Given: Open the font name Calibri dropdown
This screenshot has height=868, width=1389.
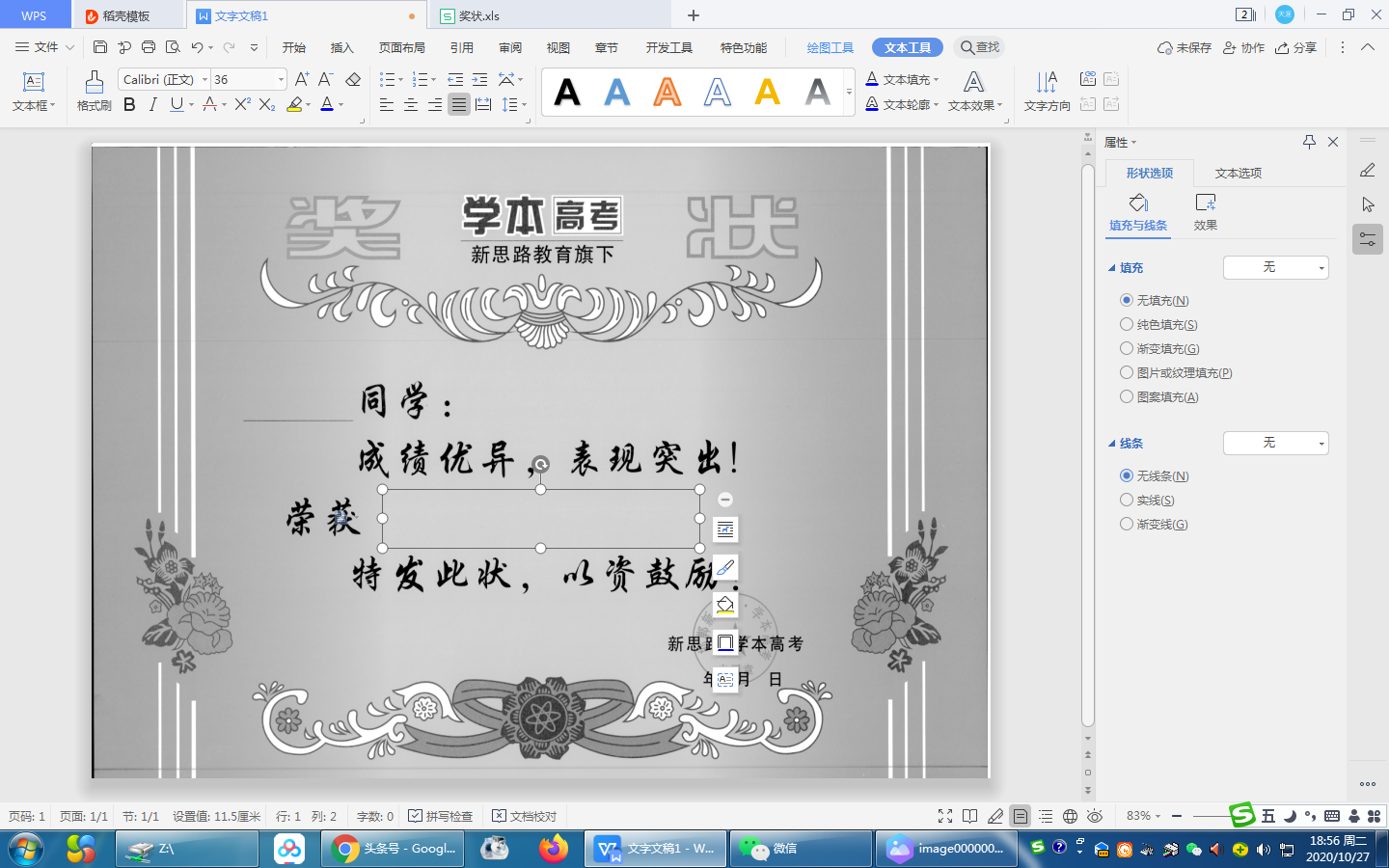Looking at the screenshot, I should [204, 79].
